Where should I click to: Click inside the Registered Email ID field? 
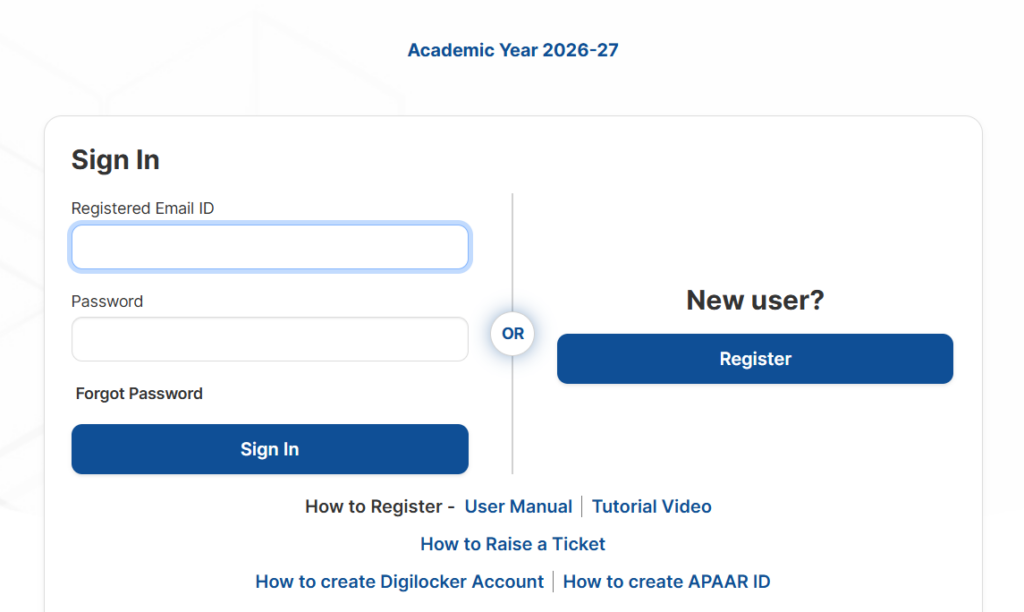click(x=269, y=246)
